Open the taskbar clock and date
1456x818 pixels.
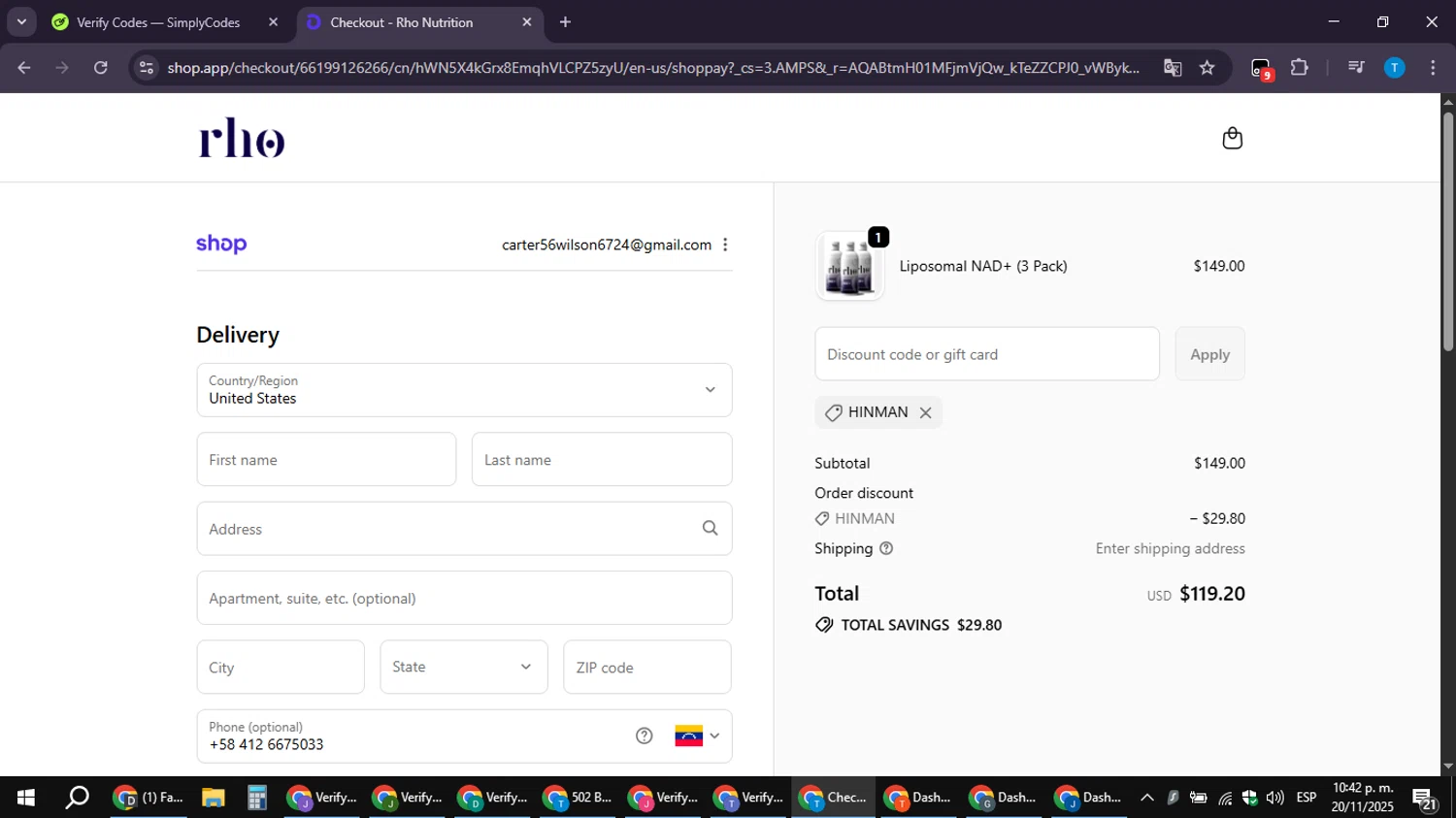[x=1363, y=798]
